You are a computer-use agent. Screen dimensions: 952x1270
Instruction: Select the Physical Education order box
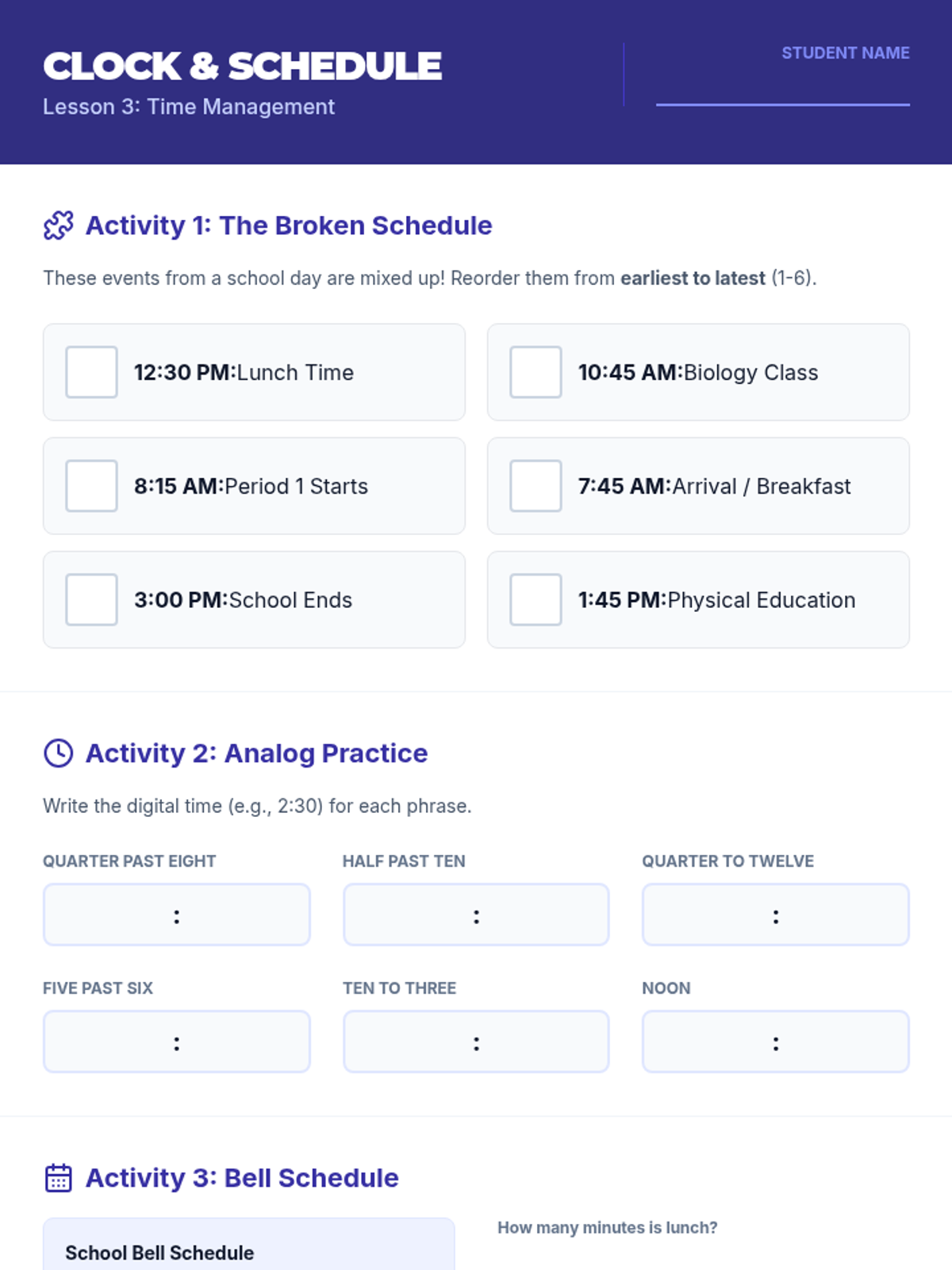[535, 600]
